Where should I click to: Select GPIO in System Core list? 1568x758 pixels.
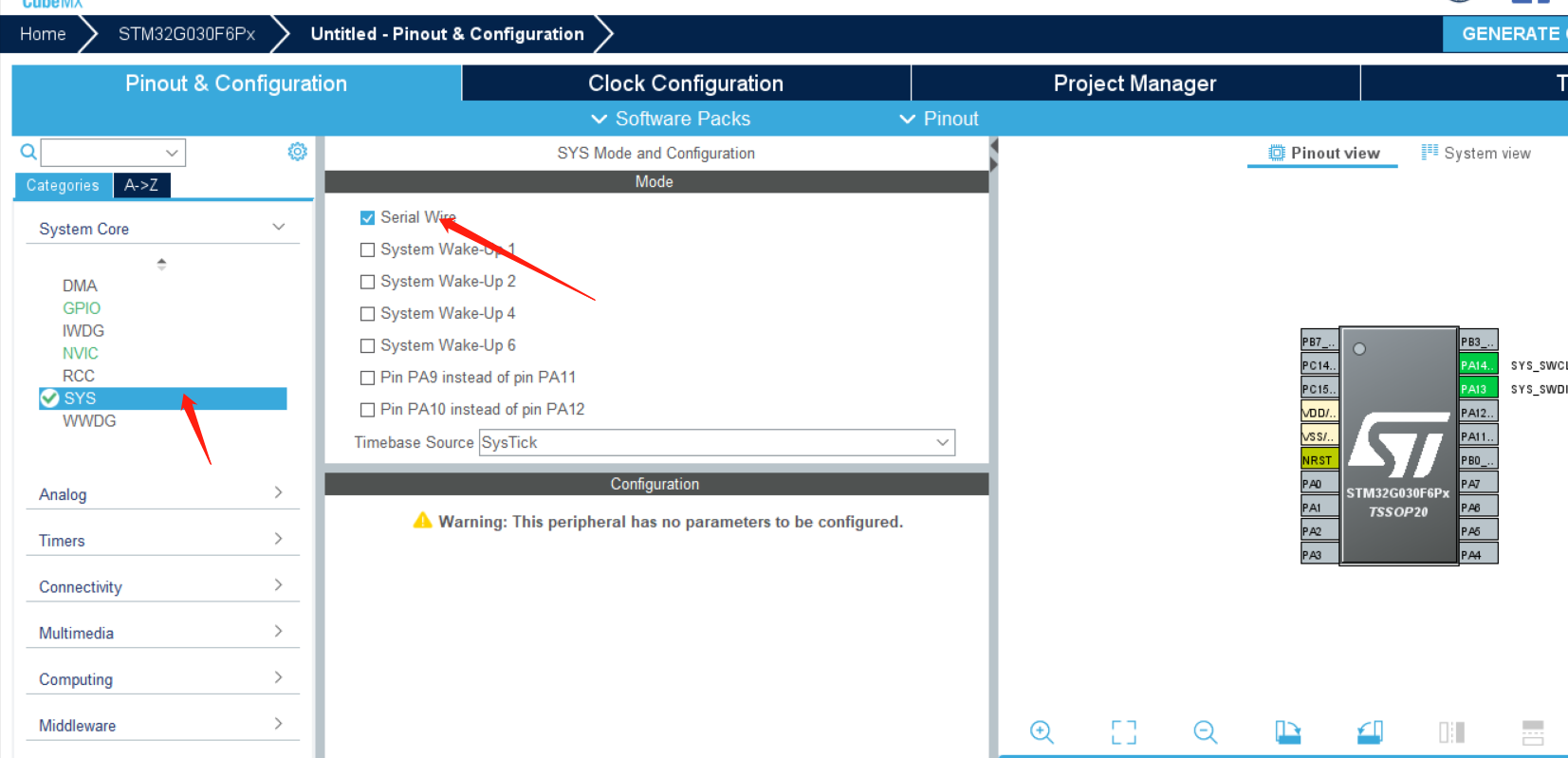(82, 308)
